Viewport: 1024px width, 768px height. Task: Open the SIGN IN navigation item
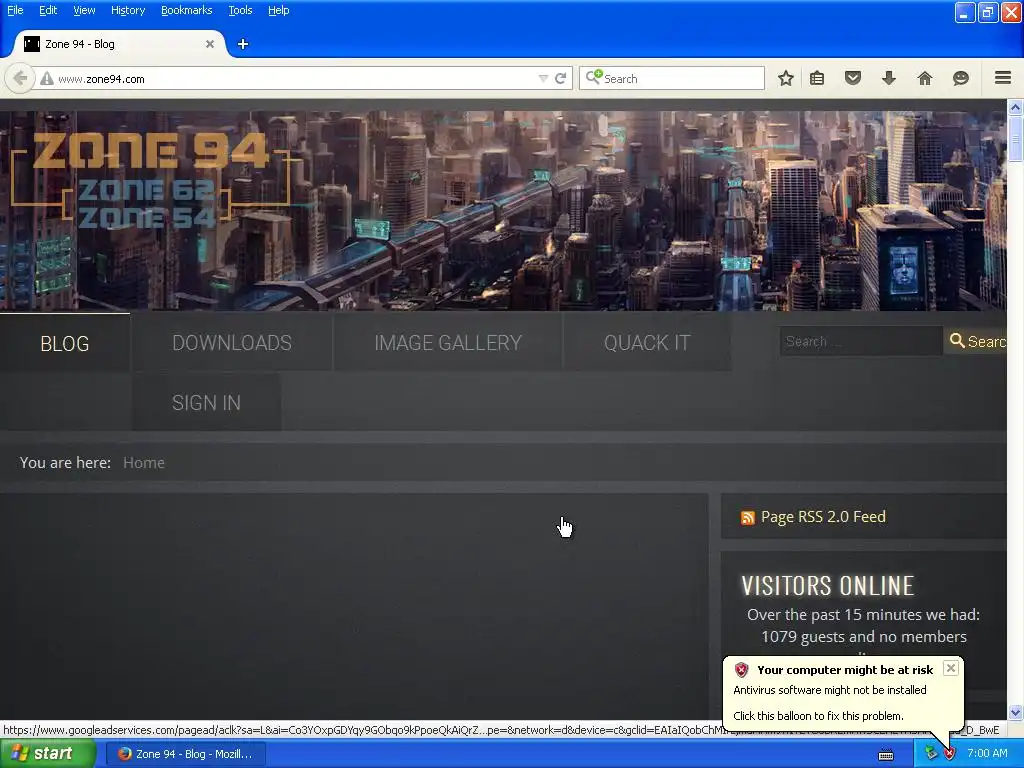pyautogui.click(x=206, y=403)
